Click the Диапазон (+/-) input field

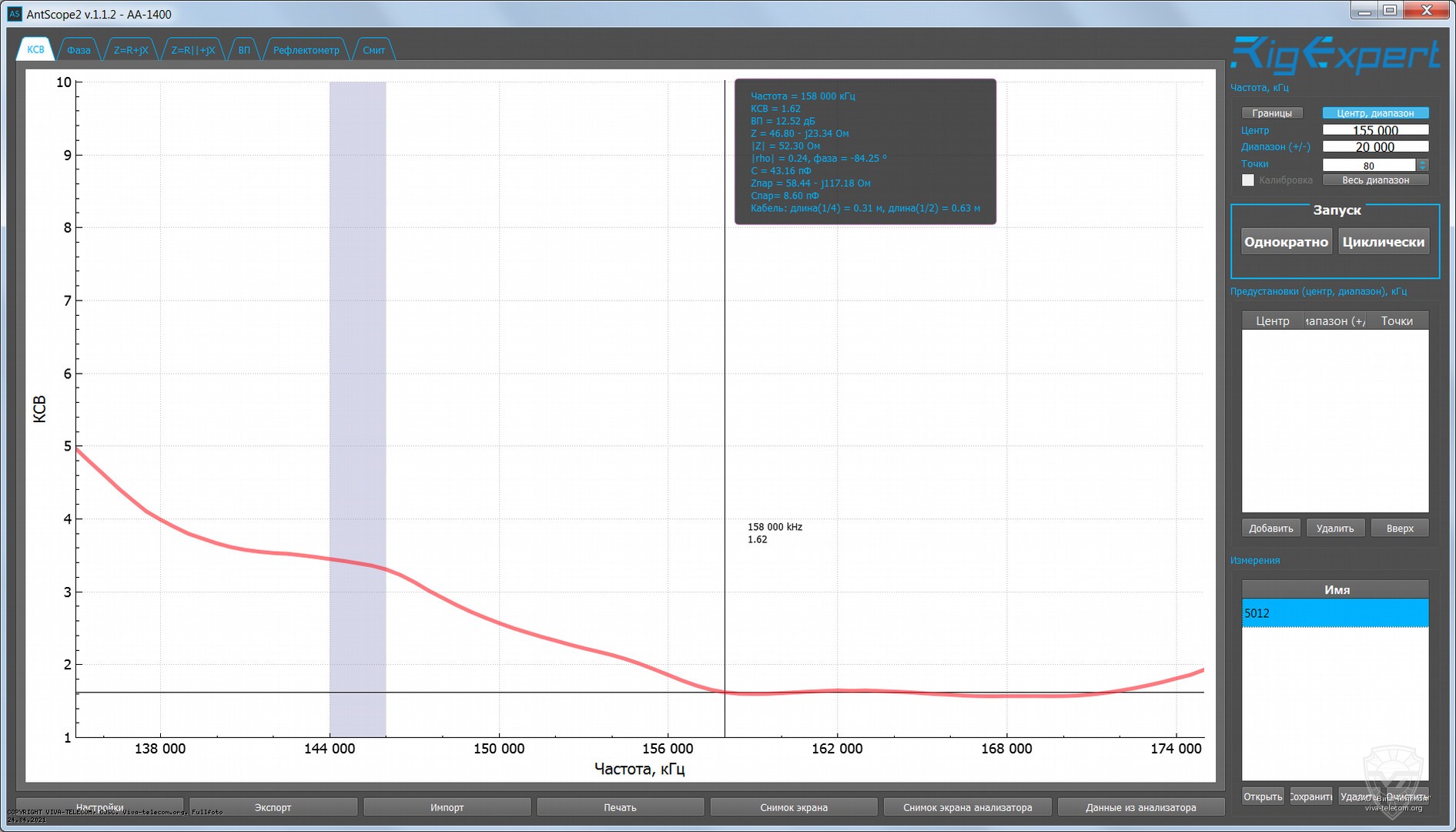1374,147
